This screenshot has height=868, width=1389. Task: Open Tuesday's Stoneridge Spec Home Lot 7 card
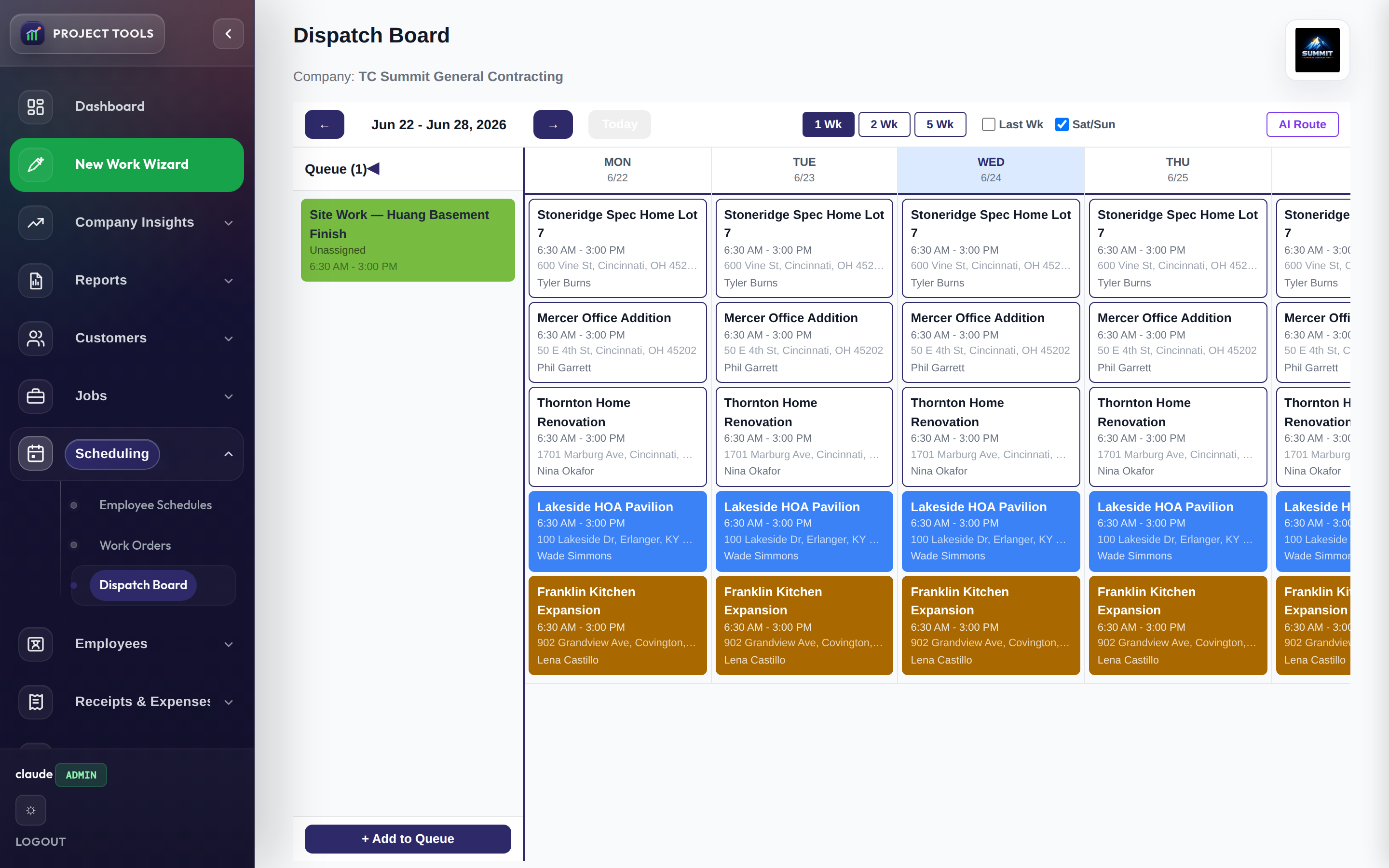click(804, 248)
